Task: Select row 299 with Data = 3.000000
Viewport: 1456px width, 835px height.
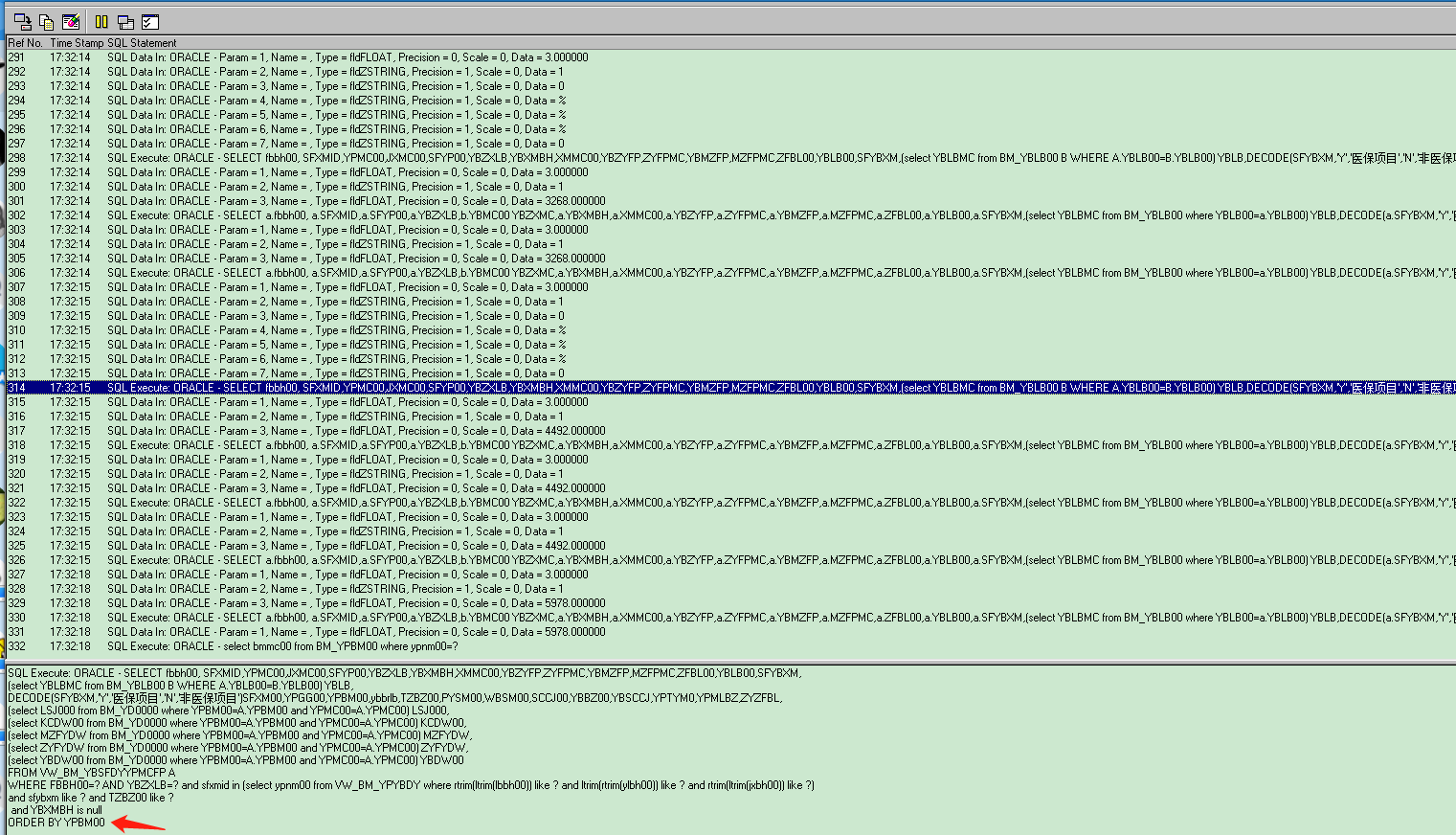Action: [x=731, y=172]
